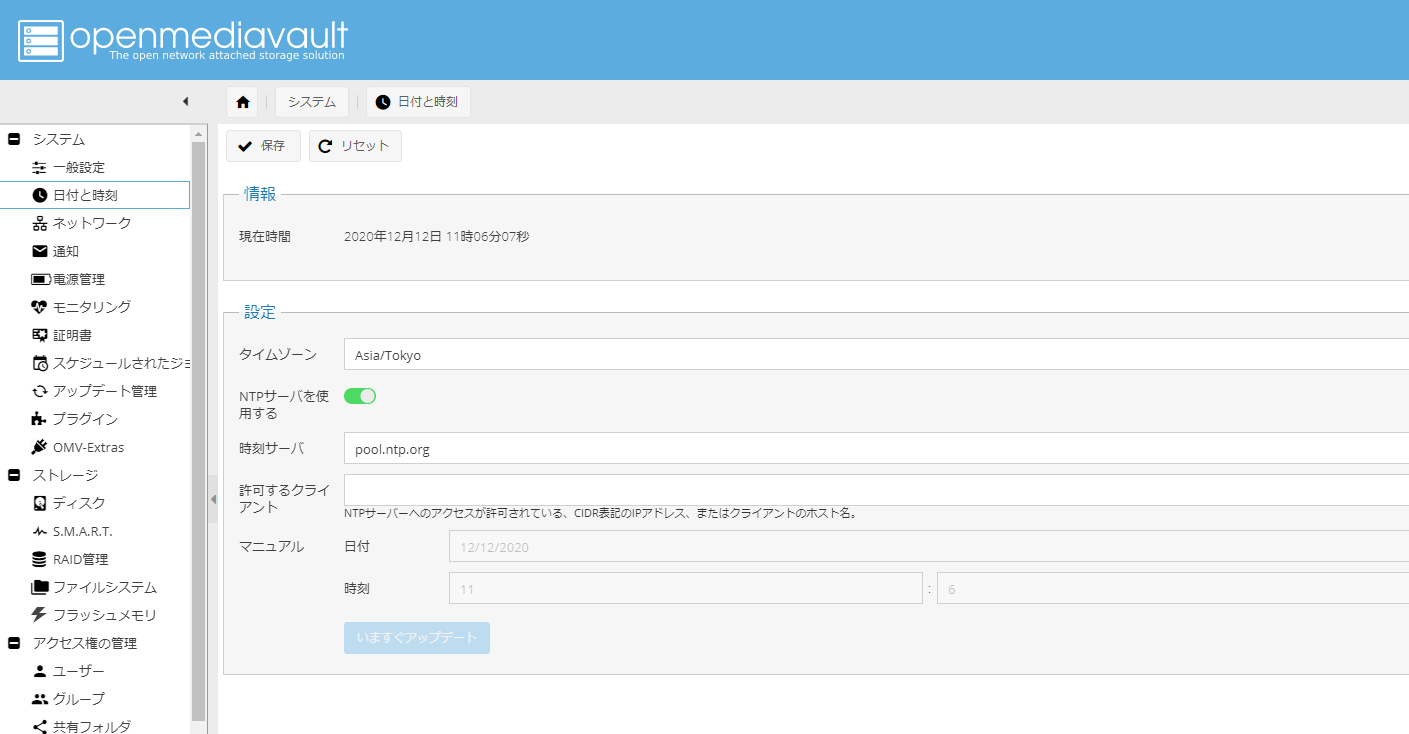This screenshot has height=734, width=1409.
Task: Open RAID管理 page
Action: pos(80,559)
